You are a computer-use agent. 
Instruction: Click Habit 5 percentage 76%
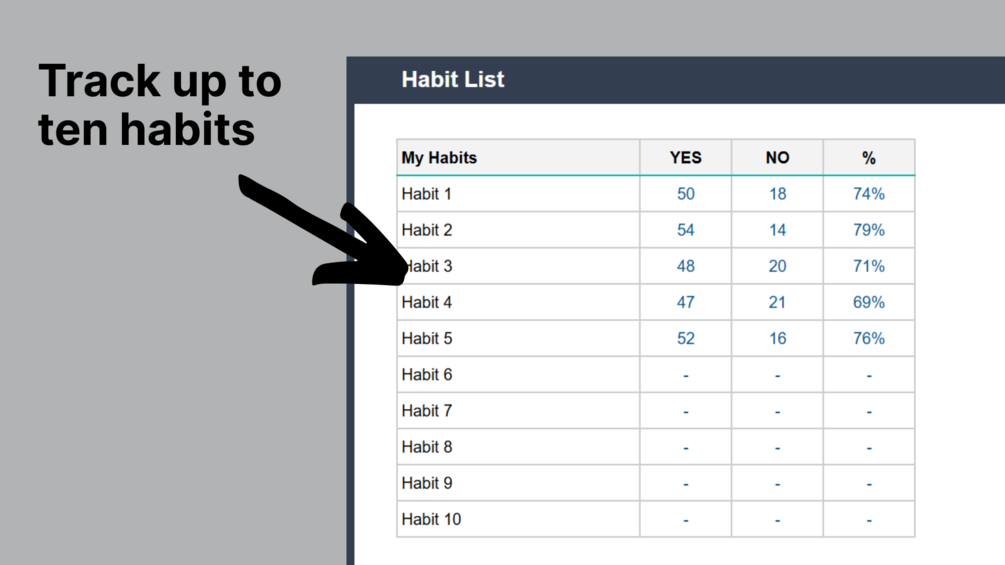(868, 338)
